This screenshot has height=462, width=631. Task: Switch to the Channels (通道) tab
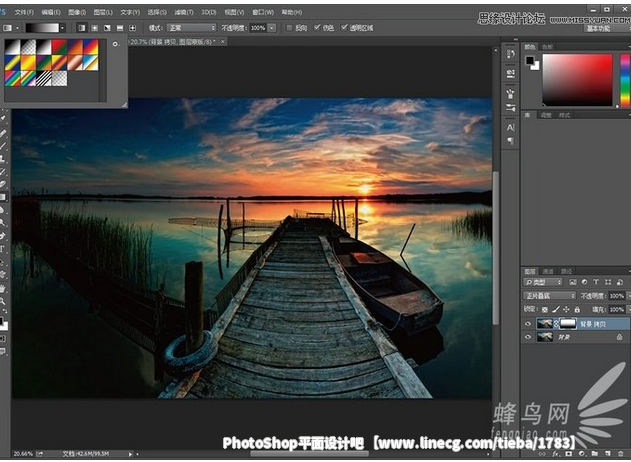[x=548, y=271]
